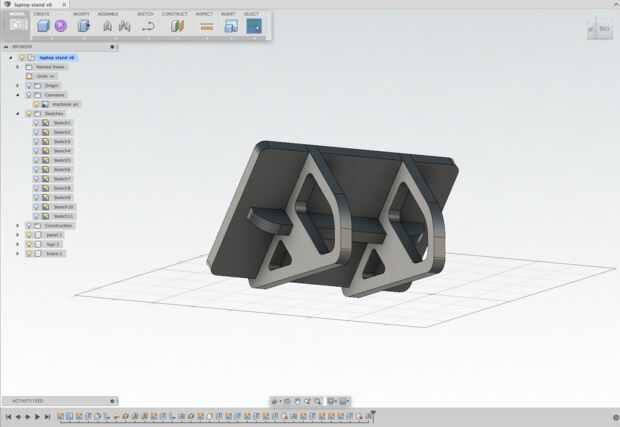Click the Insert image icon
This screenshot has height=427, width=620.
click(231, 26)
